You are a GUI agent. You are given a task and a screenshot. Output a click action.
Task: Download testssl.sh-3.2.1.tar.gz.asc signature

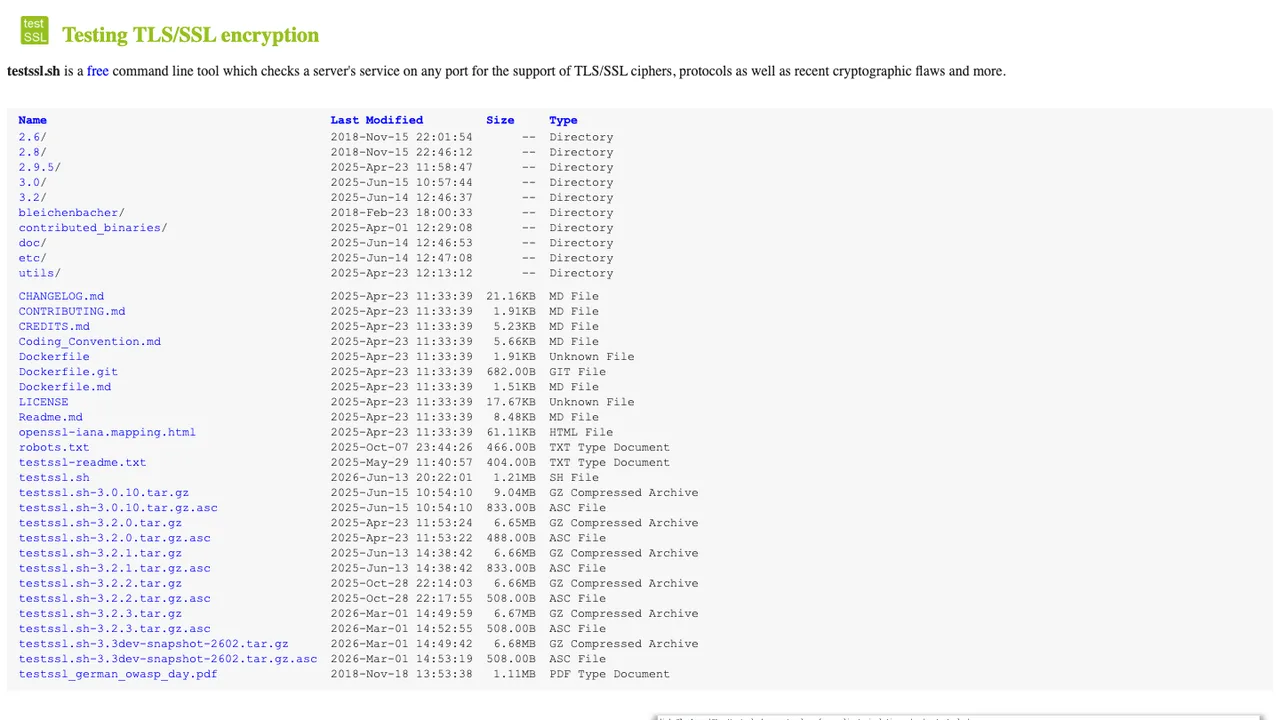114,567
